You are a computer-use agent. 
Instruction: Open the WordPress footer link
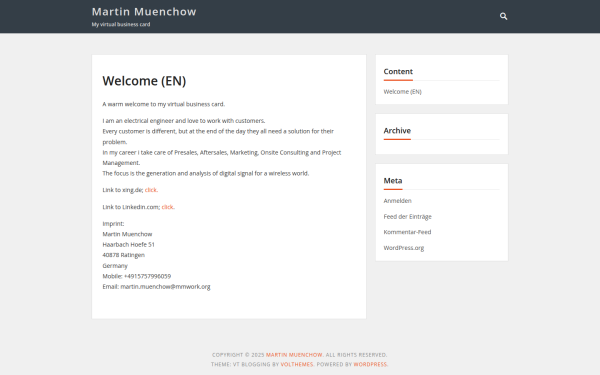[x=370, y=365]
